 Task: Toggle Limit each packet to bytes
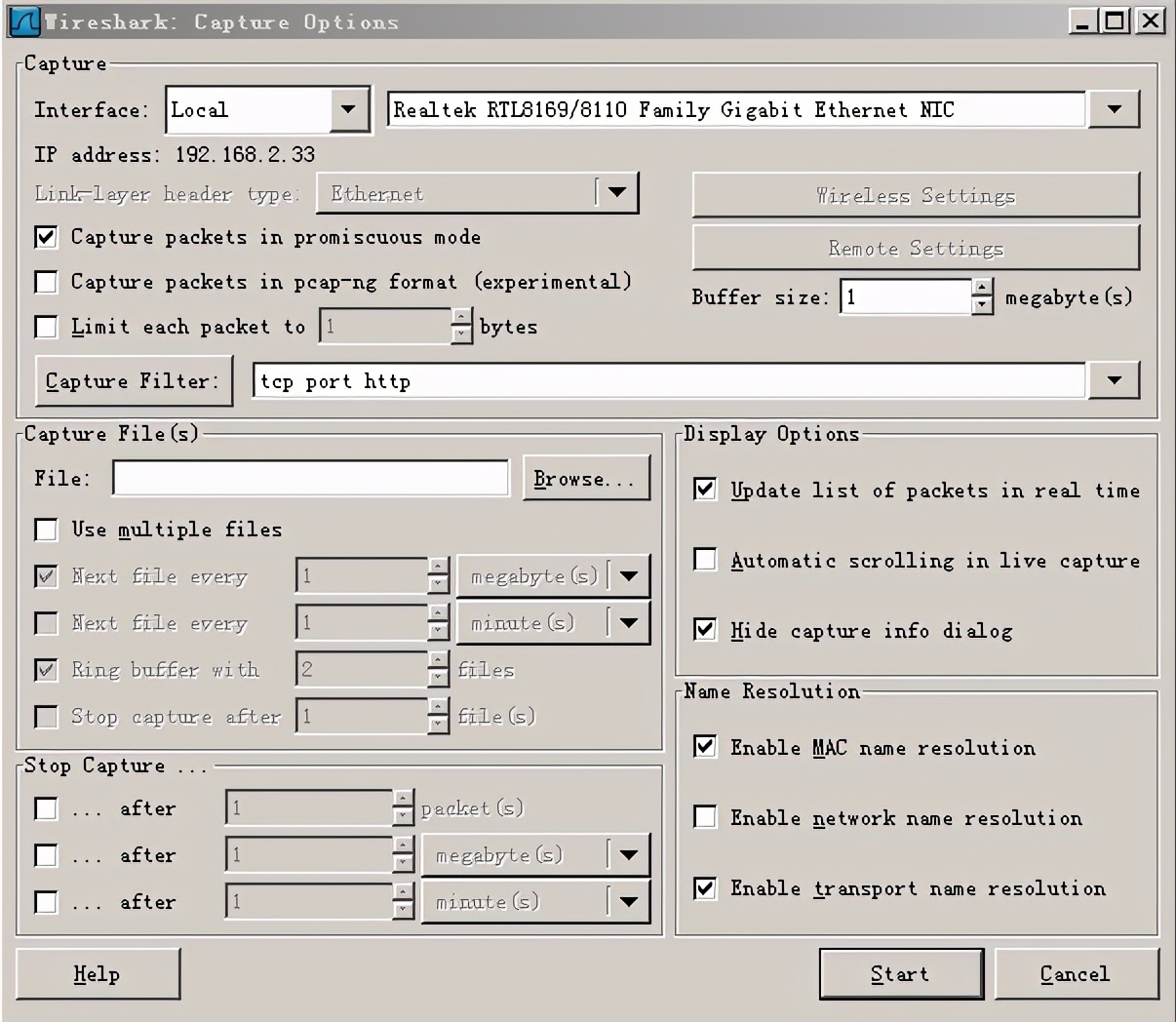click(46, 327)
